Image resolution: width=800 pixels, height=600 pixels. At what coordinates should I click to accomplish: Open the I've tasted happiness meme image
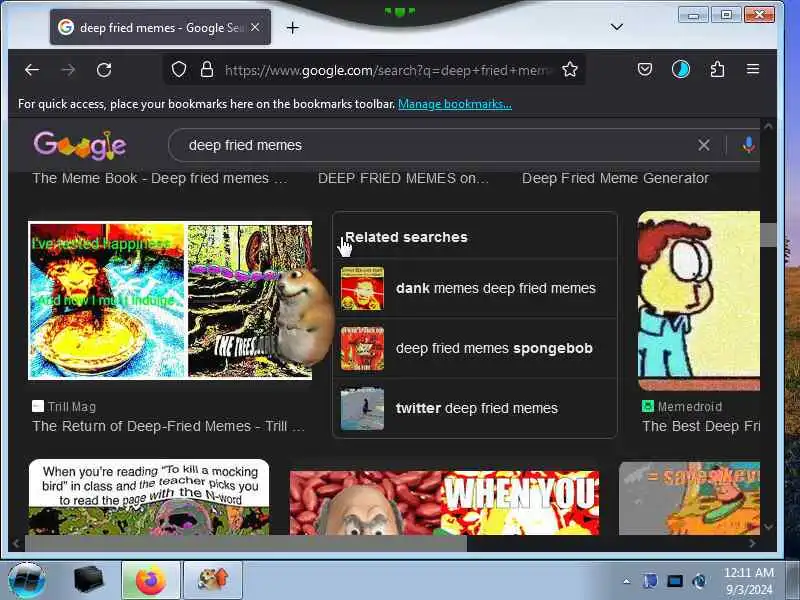(107, 301)
